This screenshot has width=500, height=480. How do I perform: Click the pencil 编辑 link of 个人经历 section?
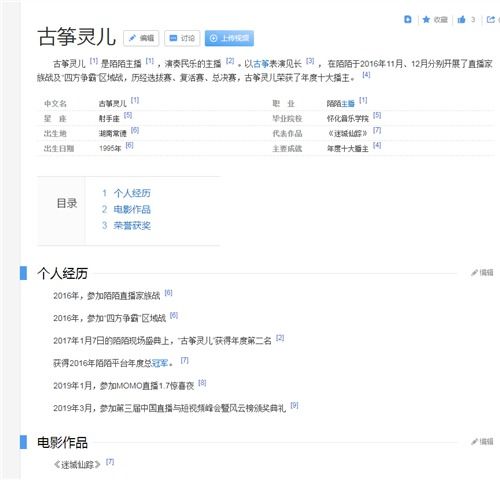point(482,273)
